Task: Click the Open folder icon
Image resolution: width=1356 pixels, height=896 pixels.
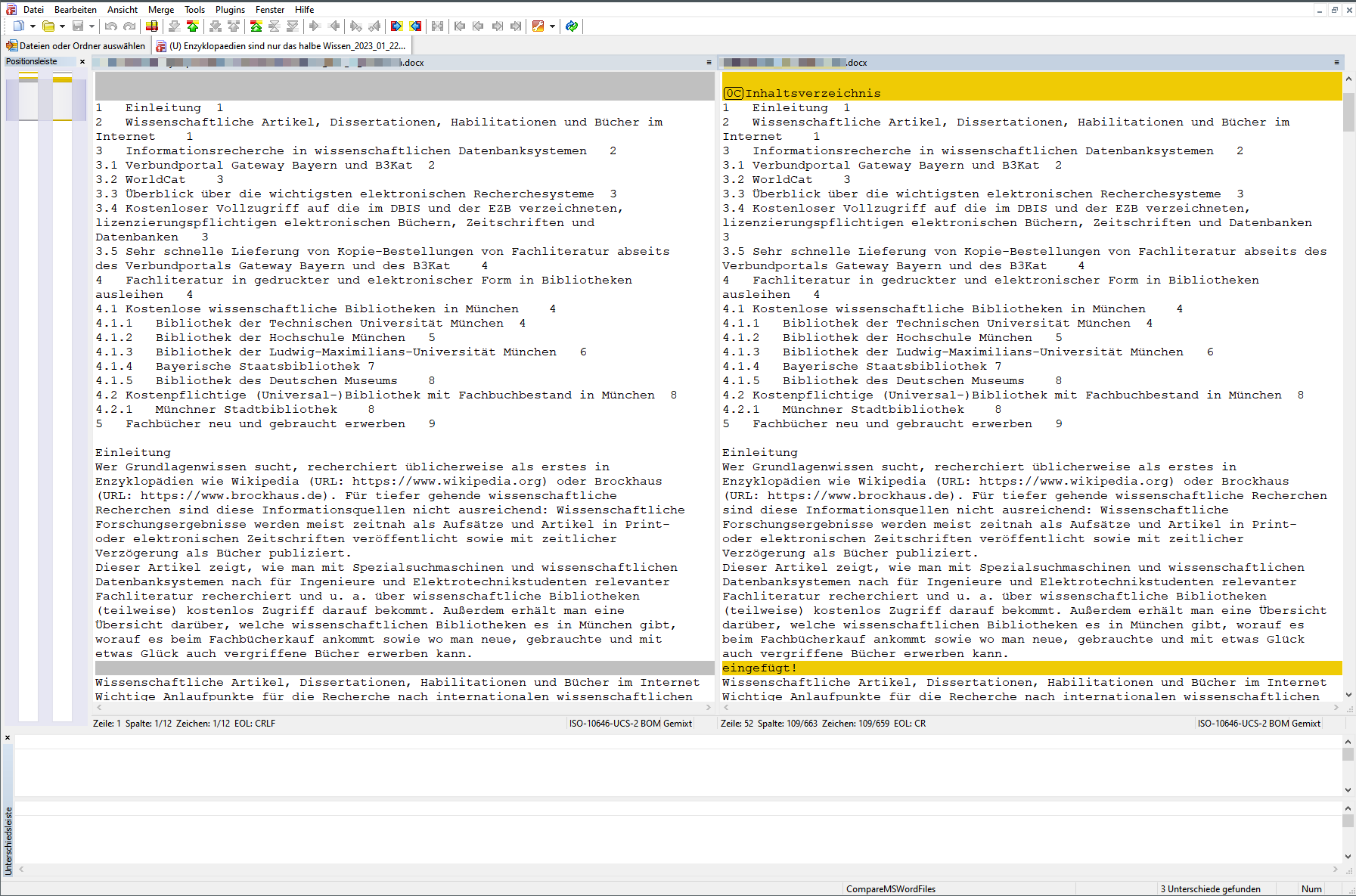Action: click(48, 26)
